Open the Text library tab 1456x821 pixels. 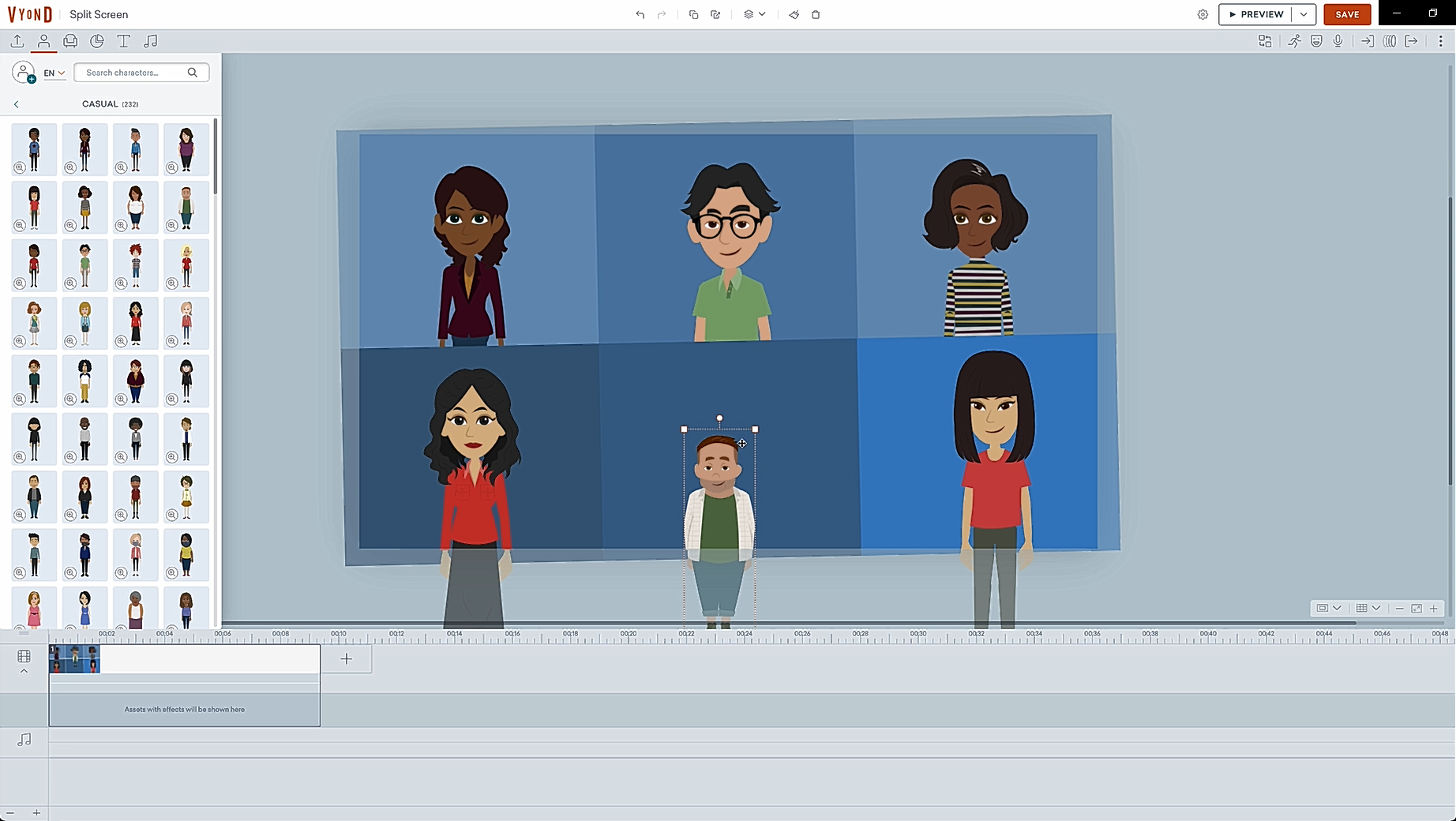123,41
